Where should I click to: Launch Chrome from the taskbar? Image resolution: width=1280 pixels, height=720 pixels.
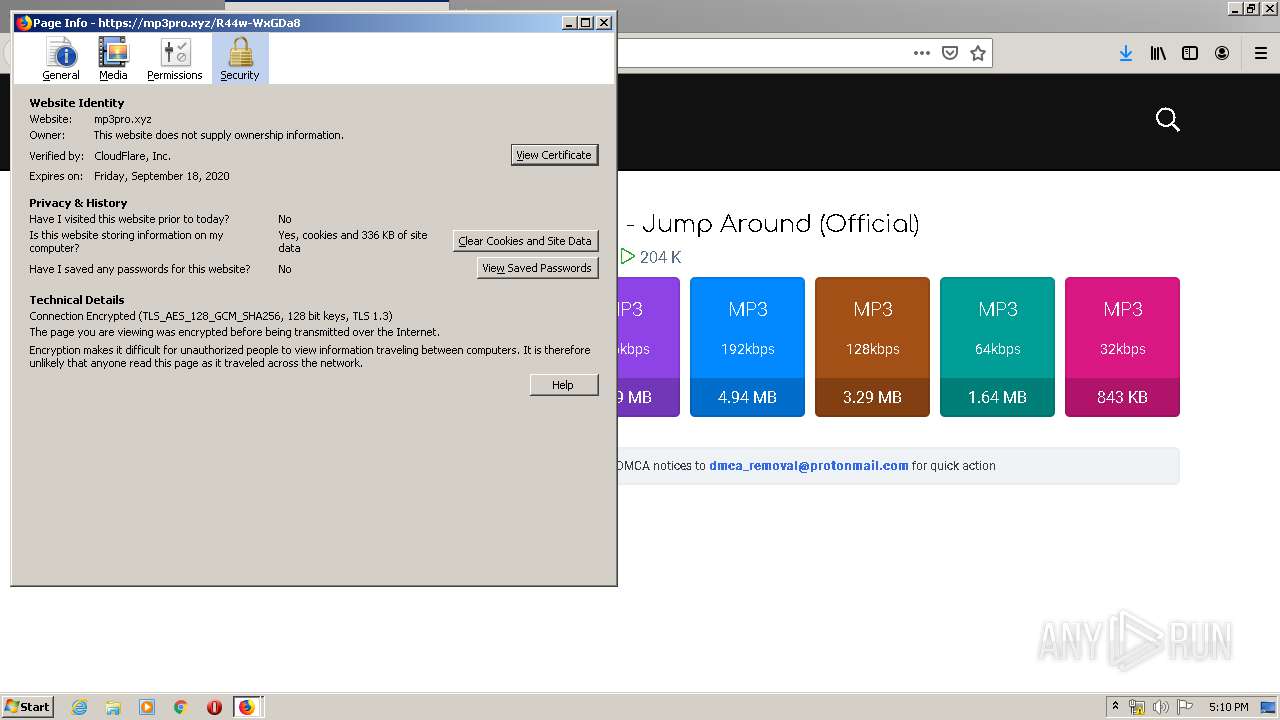(180, 707)
